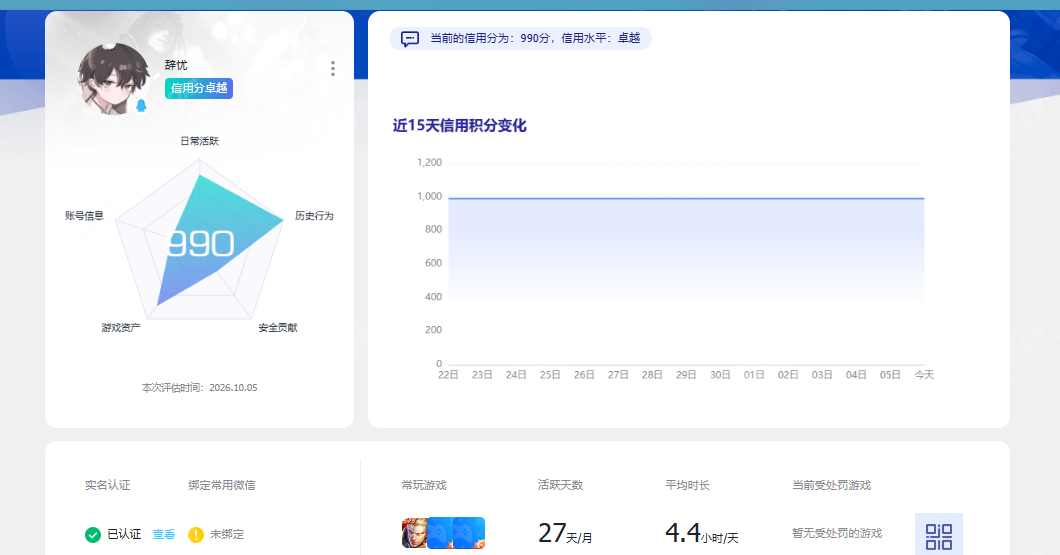Click the 绑定常用微信 heading
1060x555 pixels.
[x=222, y=485]
